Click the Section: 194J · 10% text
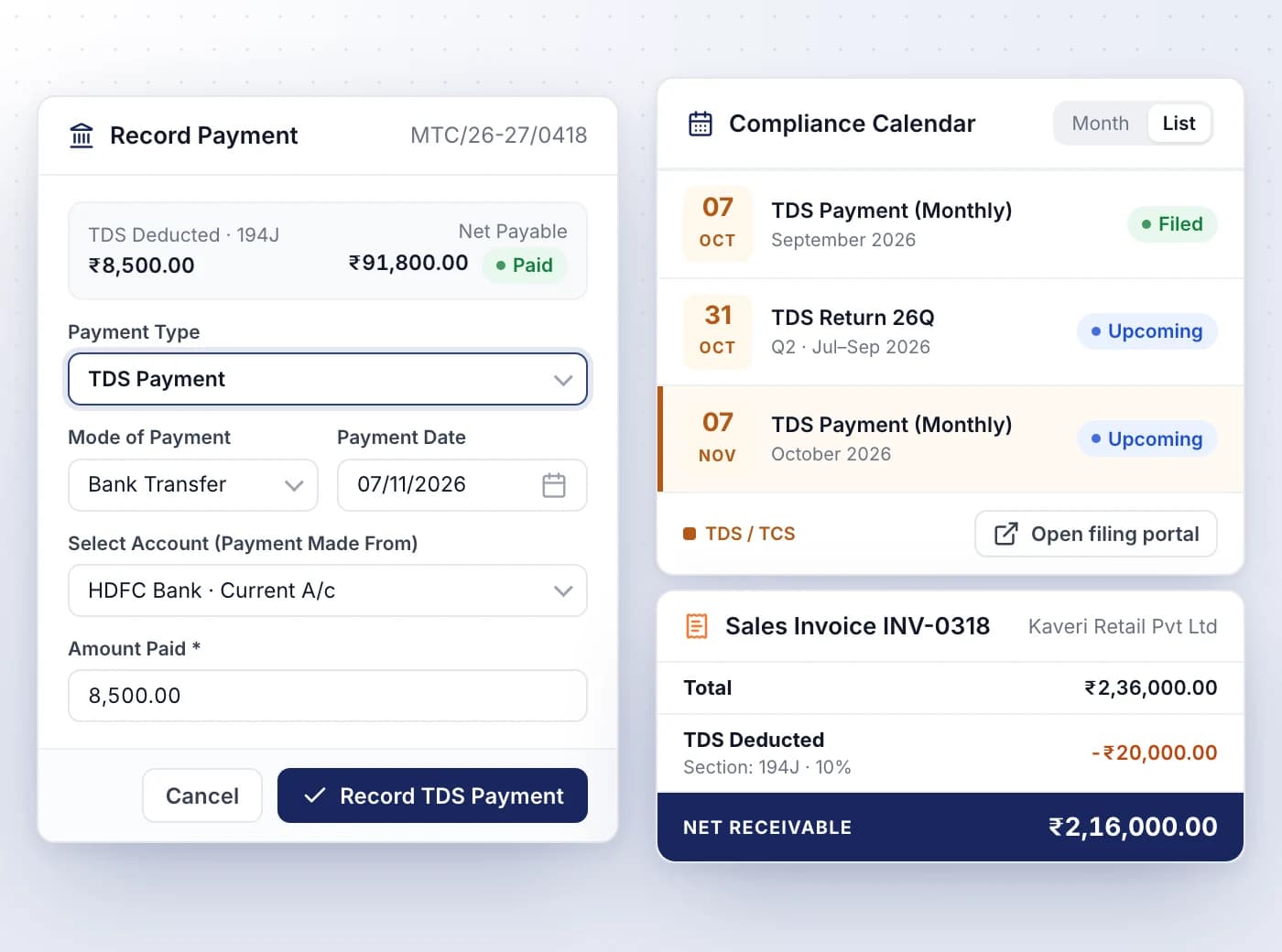1282x952 pixels. coord(767,767)
